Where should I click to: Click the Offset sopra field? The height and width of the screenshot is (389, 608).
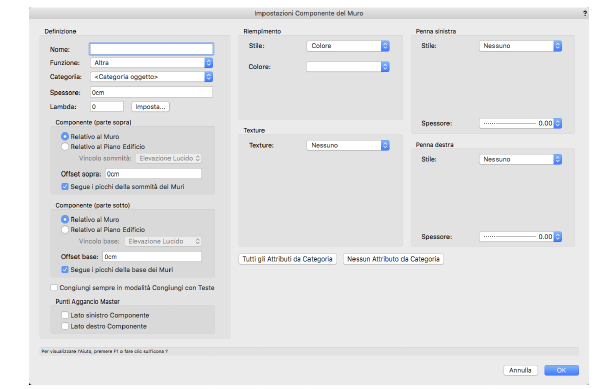point(153,174)
